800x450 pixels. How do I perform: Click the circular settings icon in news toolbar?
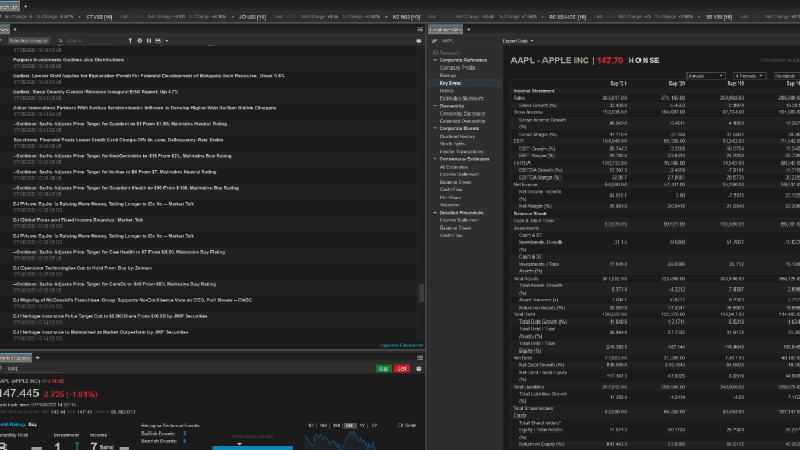[139, 41]
